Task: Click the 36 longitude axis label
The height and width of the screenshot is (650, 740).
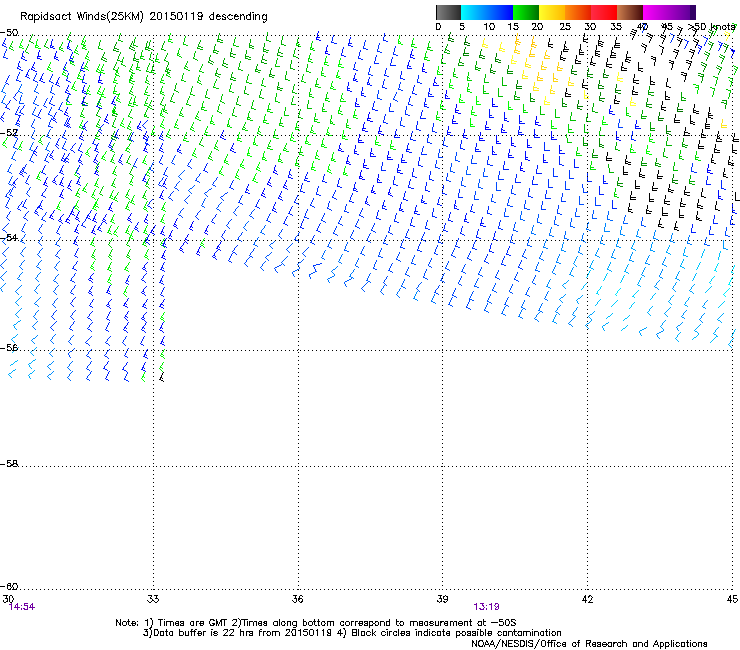Action: pos(297,599)
